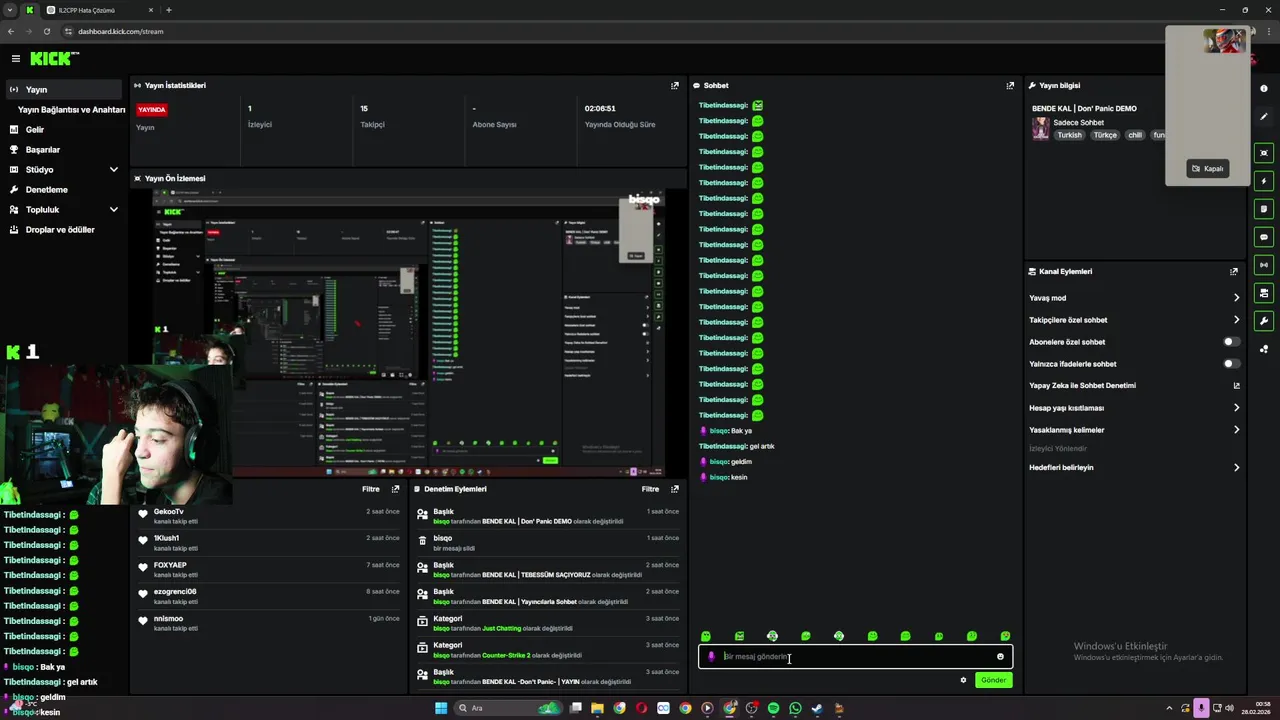
Task: Toggle Yalnızca ifadelerle sohbet switch
Action: [1232, 364]
